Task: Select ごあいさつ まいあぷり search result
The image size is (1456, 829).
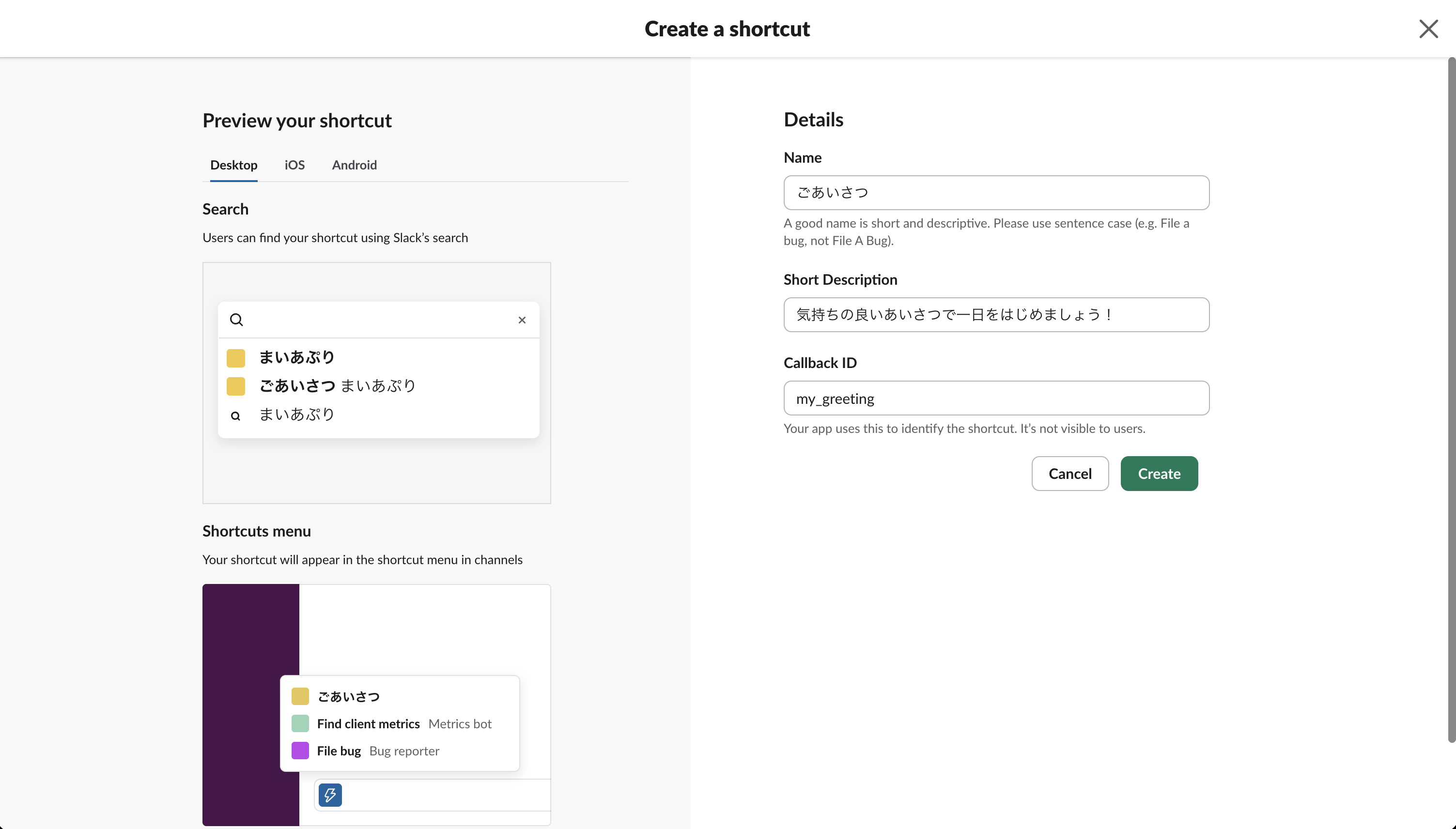Action: point(337,385)
